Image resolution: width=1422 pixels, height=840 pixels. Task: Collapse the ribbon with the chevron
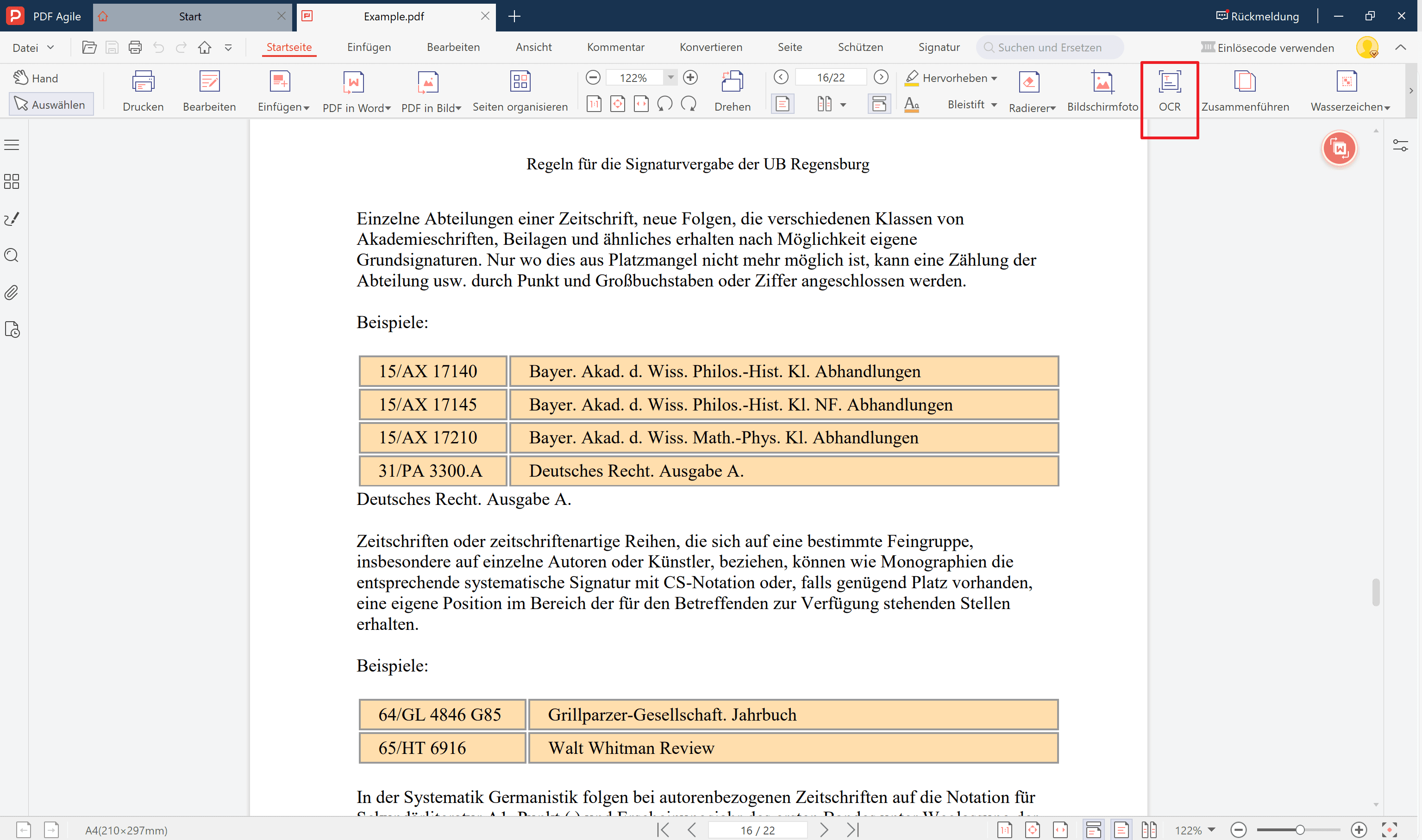1400,48
